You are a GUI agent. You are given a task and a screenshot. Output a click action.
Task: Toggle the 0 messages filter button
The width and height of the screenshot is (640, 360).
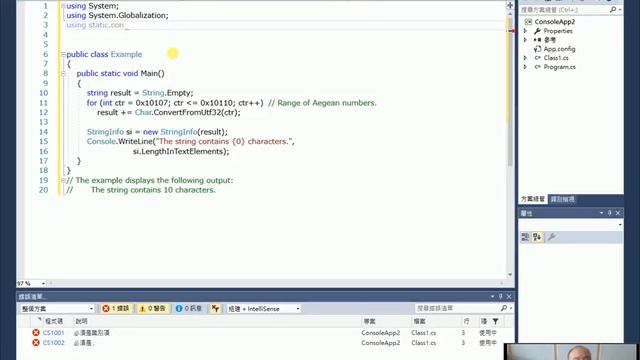(x=189, y=309)
